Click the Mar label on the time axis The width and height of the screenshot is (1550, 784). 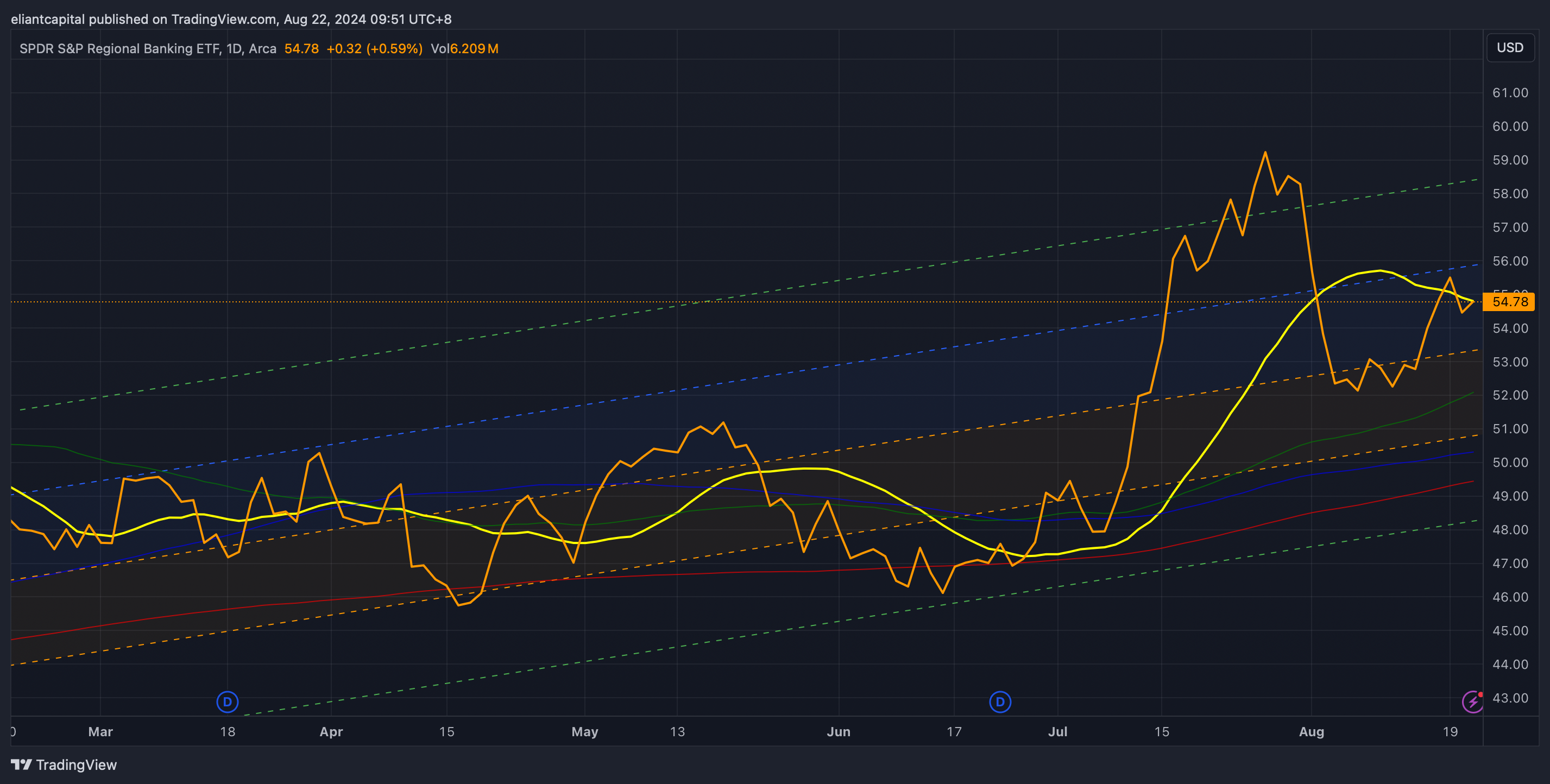tap(100, 732)
